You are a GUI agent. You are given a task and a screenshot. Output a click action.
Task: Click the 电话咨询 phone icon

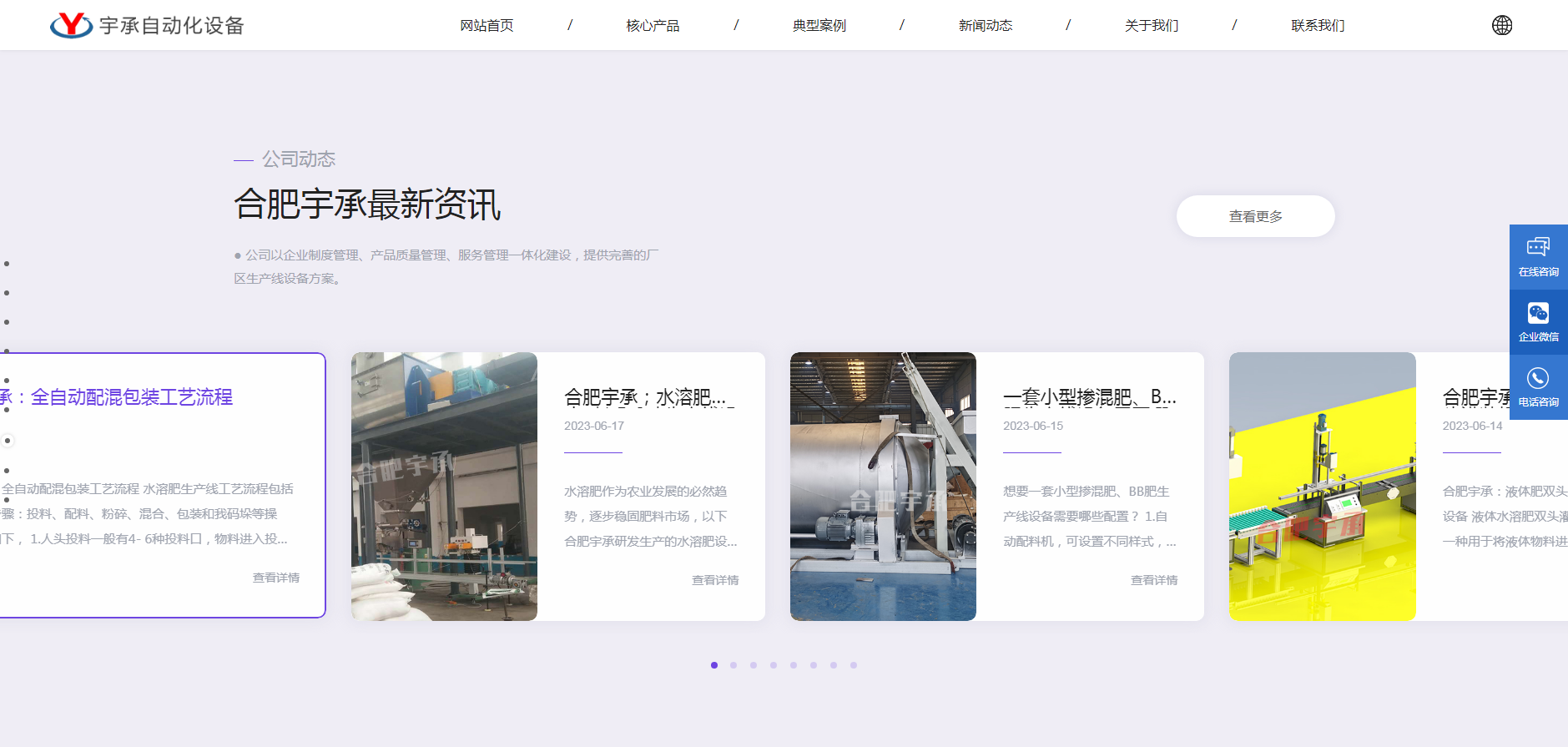pyautogui.click(x=1538, y=386)
